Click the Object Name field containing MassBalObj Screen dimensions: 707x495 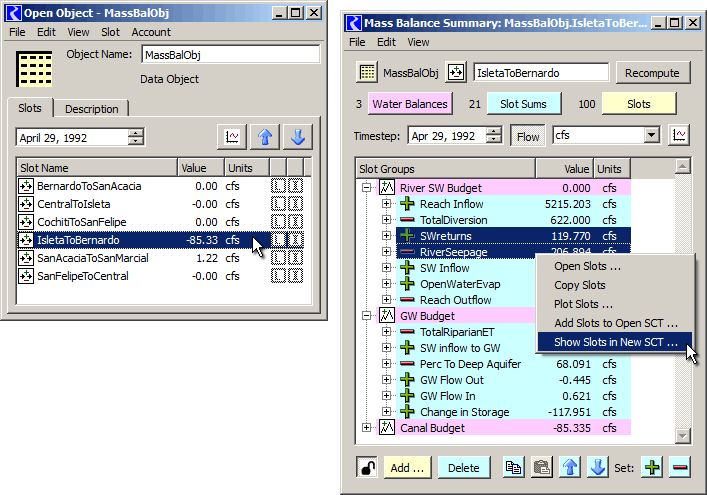tap(230, 55)
